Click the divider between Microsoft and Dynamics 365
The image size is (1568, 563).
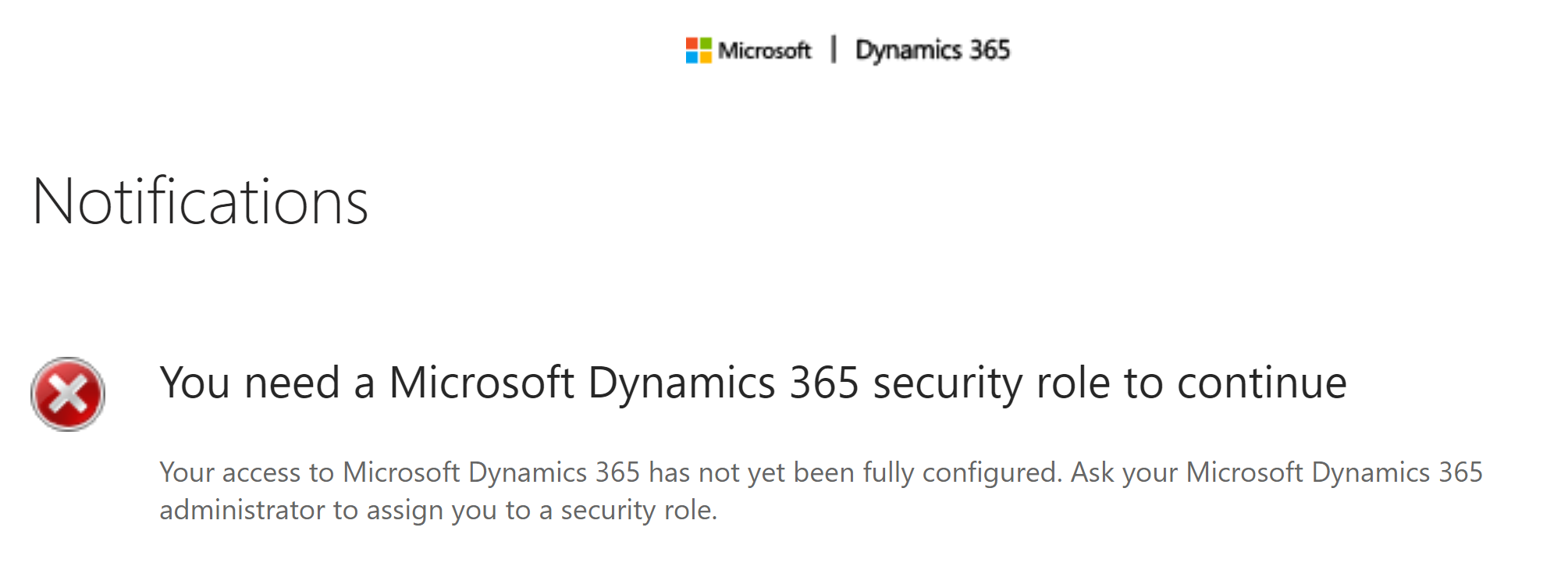[834, 49]
